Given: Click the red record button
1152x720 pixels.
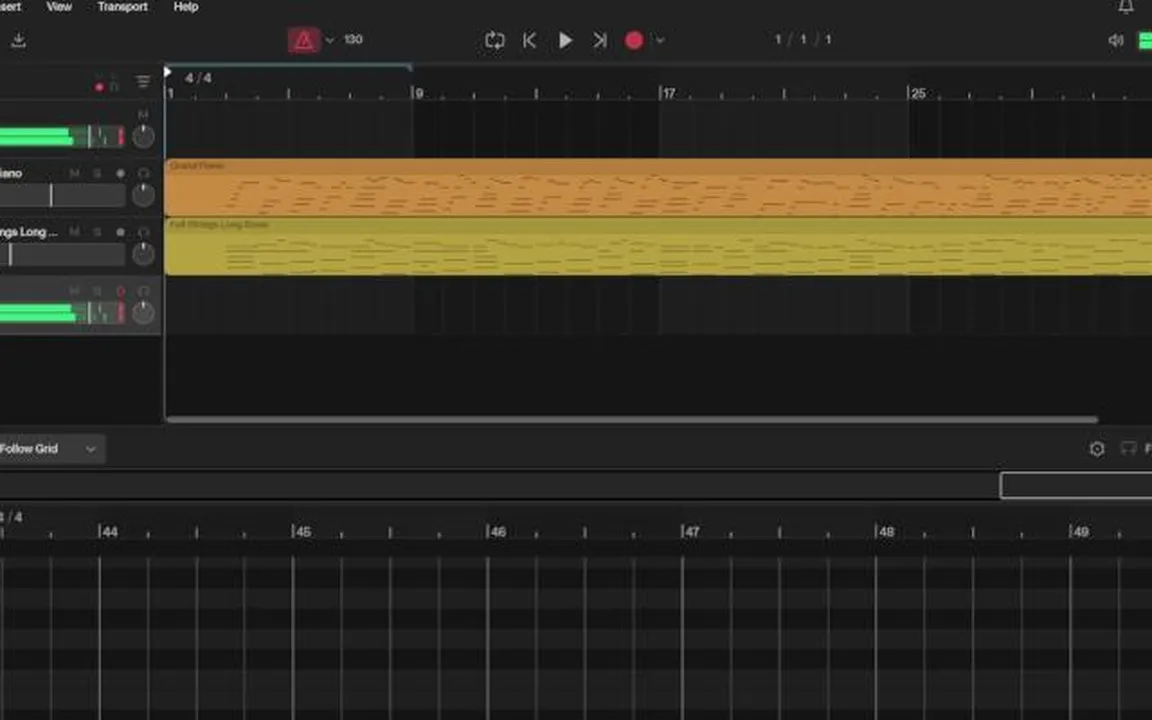Looking at the screenshot, I should pos(634,40).
